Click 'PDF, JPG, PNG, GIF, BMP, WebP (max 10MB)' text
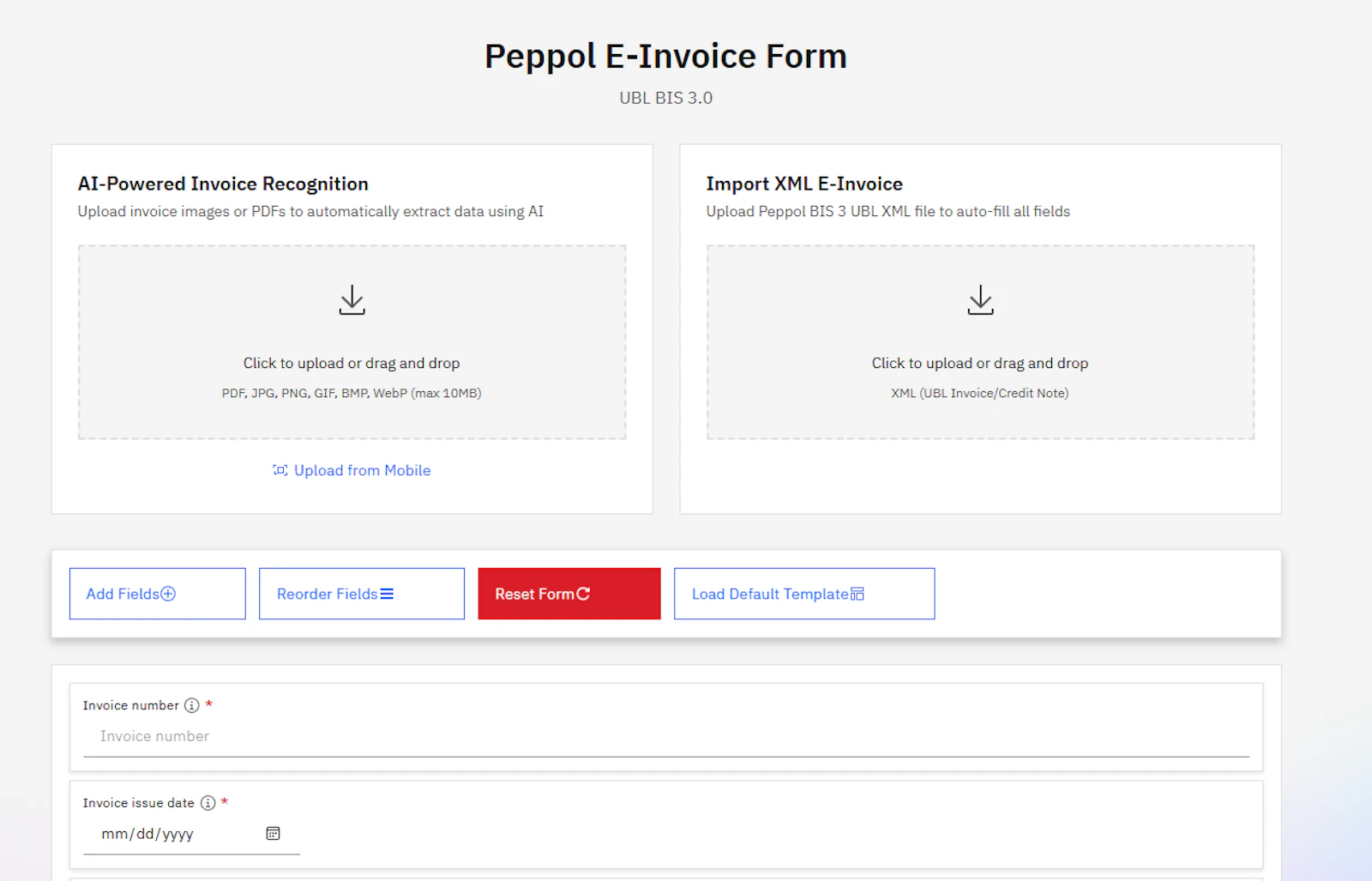 tap(352, 393)
